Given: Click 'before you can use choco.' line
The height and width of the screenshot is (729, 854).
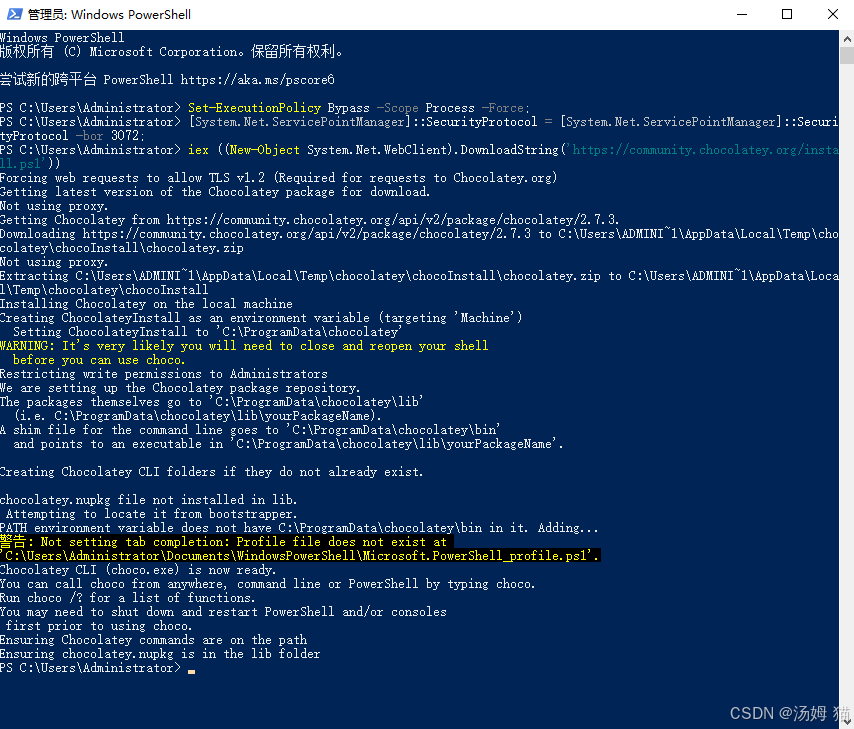Looking at the screenshot, I should [x=99, y=360].
